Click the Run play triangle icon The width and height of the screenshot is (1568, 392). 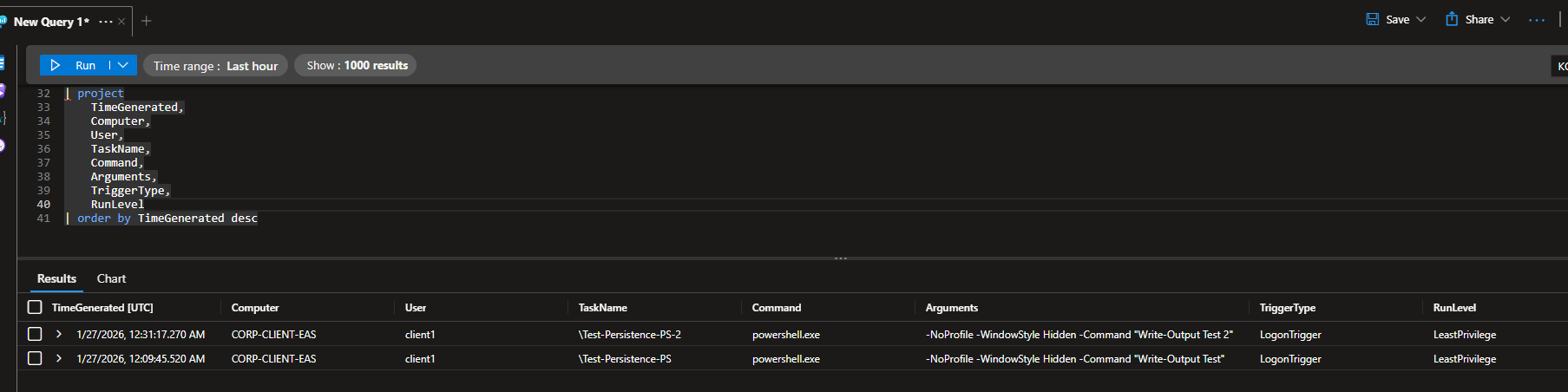click(56, 65)
